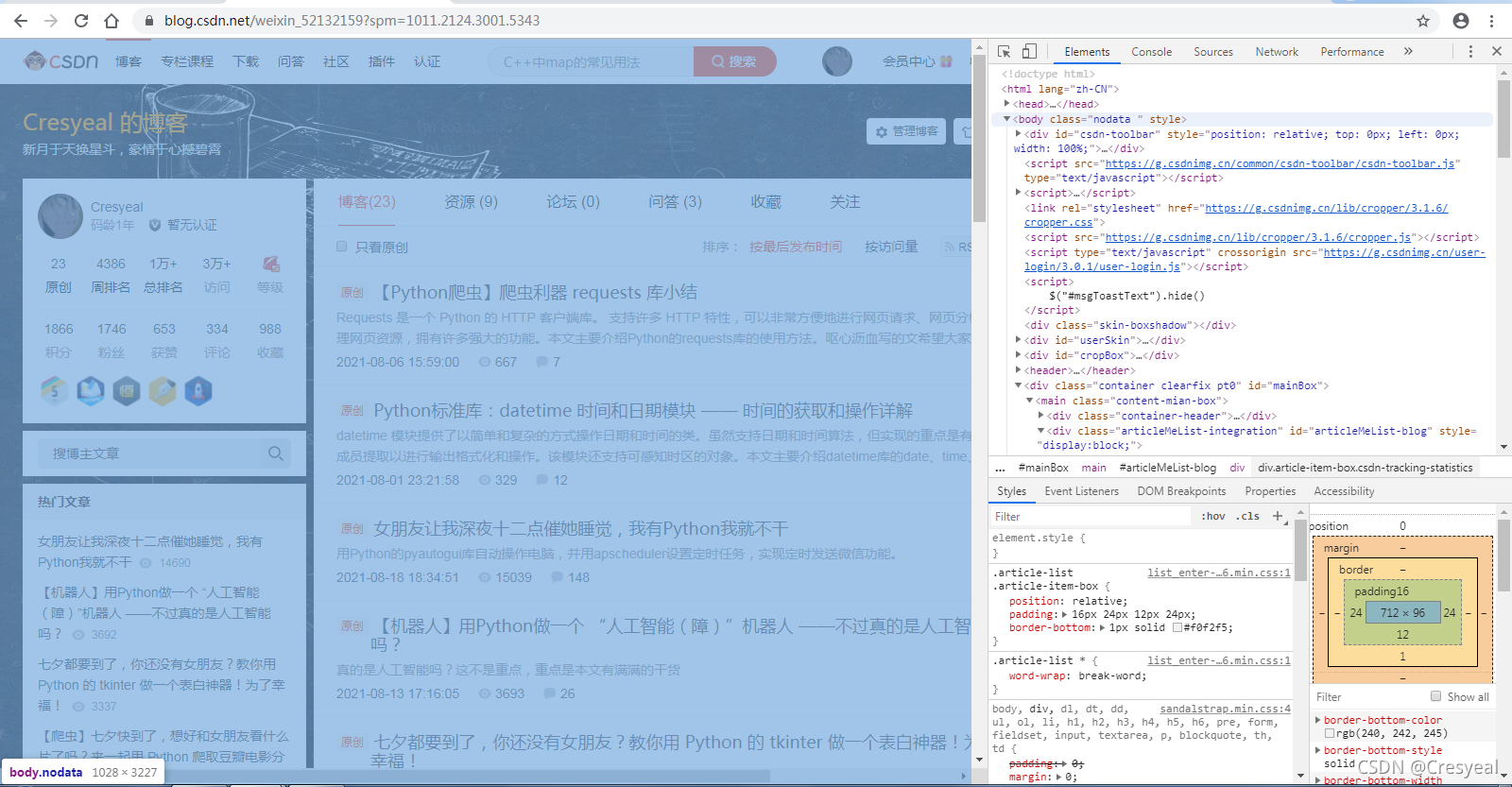Click the 搜博主文章 search input

147,453
